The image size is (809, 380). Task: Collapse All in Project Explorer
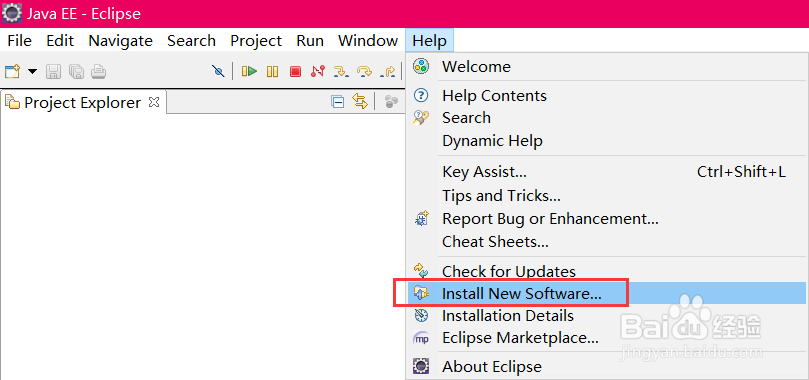[x=337, y=102]
